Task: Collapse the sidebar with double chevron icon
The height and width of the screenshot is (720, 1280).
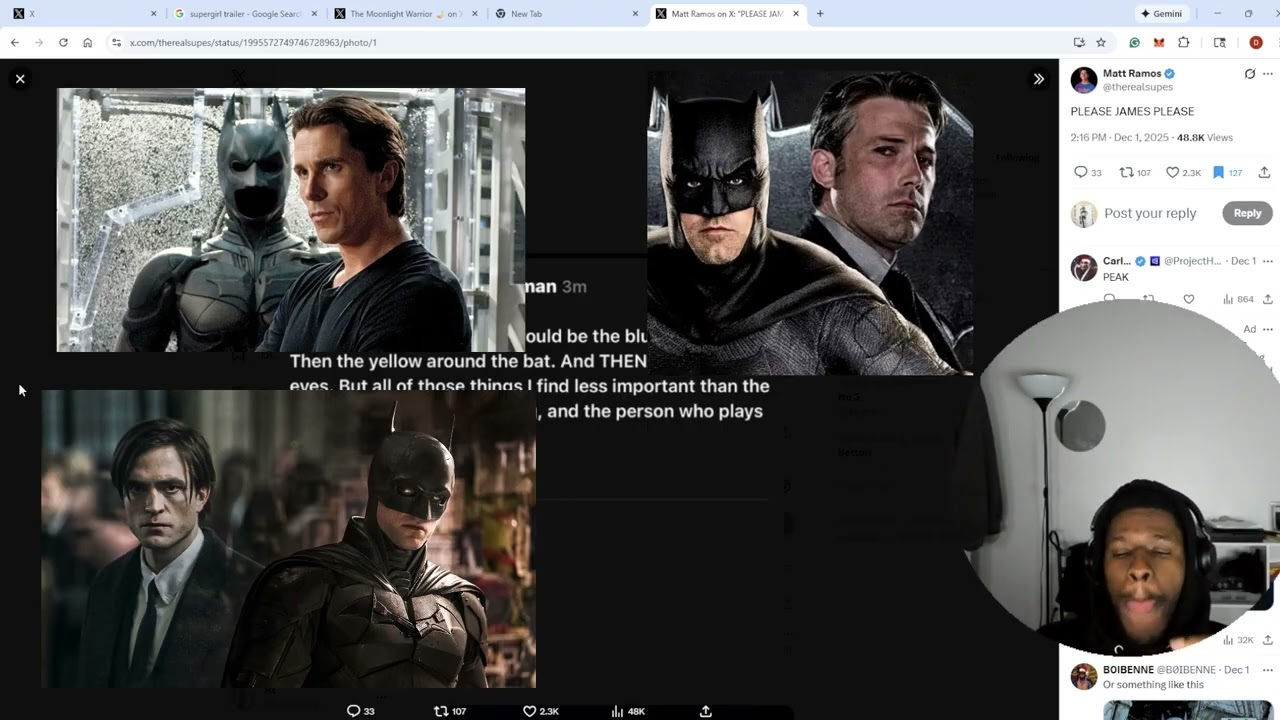Action: [1038, 79]
